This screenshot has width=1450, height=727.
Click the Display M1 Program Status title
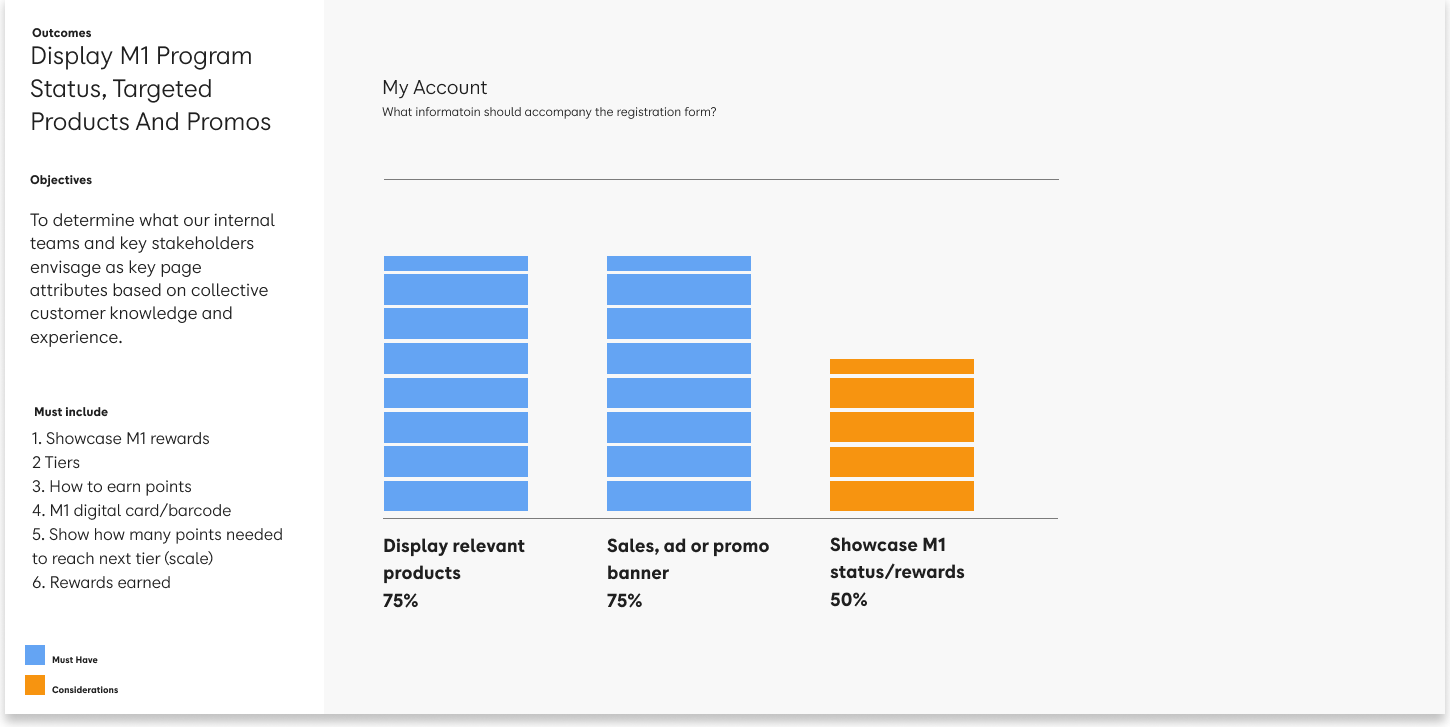[x=150, y=88]
